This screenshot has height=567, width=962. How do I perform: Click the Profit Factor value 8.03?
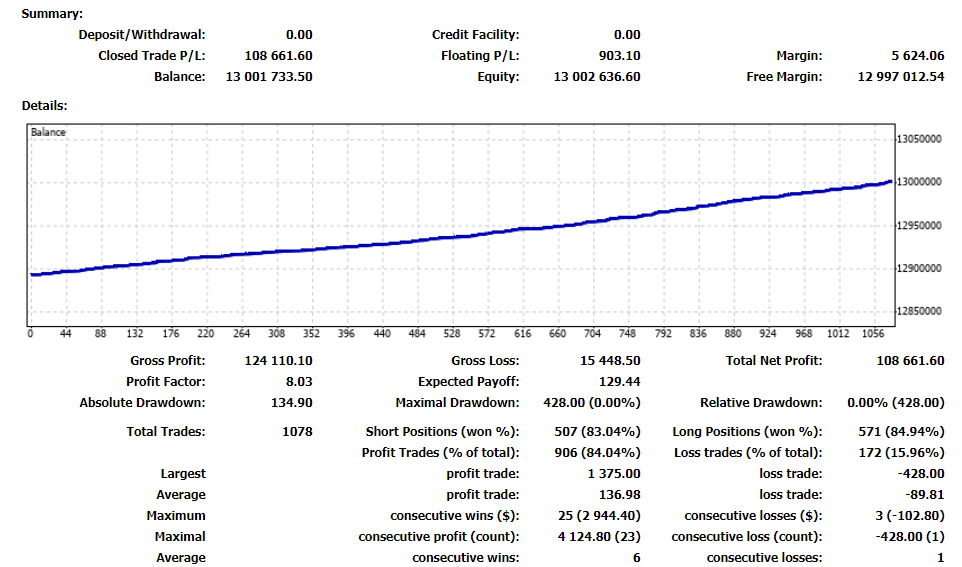click(298, 382)
